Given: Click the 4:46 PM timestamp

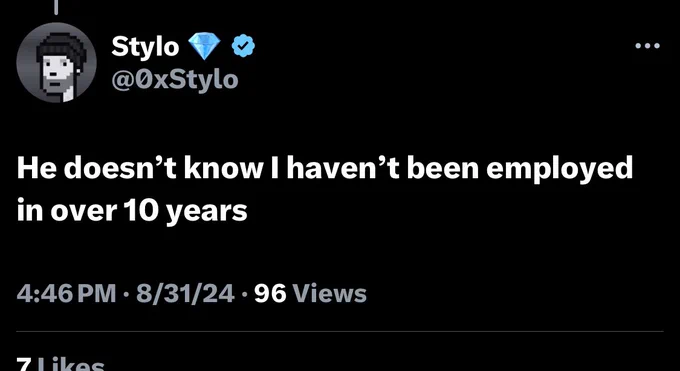Looking at the screenshot, I should click(66, 293).
